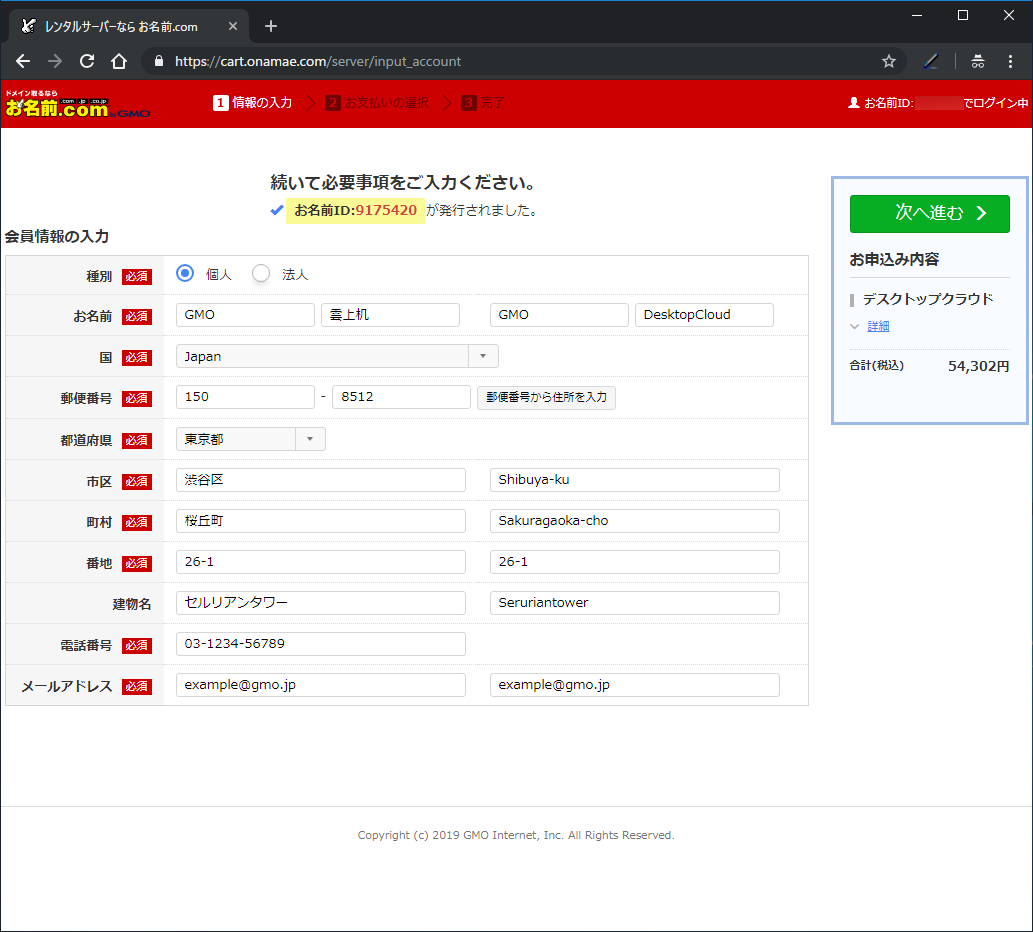
Task: Bookmark this page with star icon
Action: tap(889, 61)
